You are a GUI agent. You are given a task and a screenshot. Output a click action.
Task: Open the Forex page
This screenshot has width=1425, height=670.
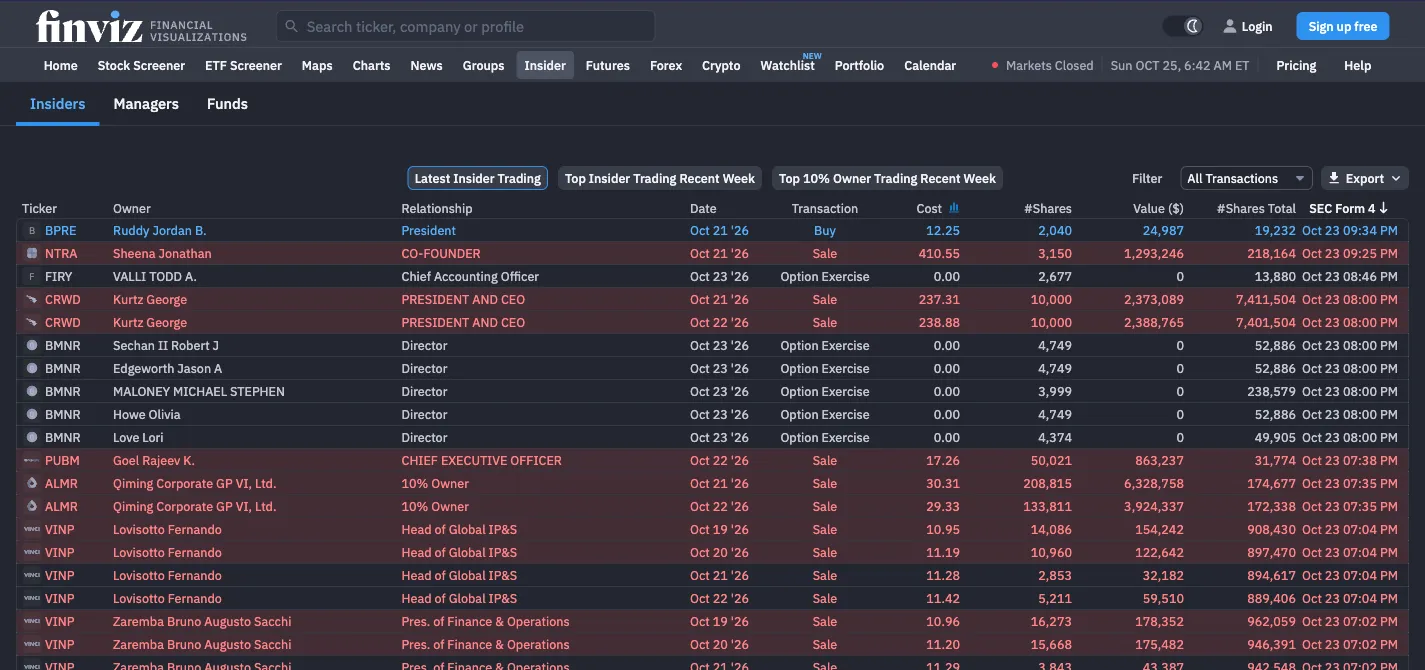[666, 66]
